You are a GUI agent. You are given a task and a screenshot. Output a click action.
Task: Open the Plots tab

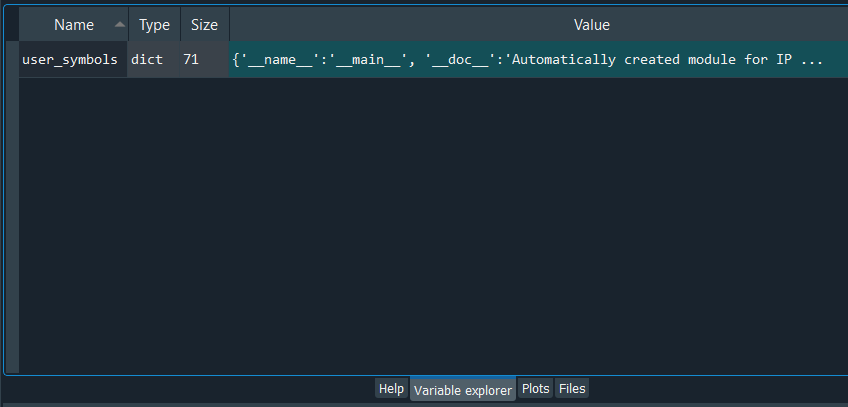click(x=536, y=389)
